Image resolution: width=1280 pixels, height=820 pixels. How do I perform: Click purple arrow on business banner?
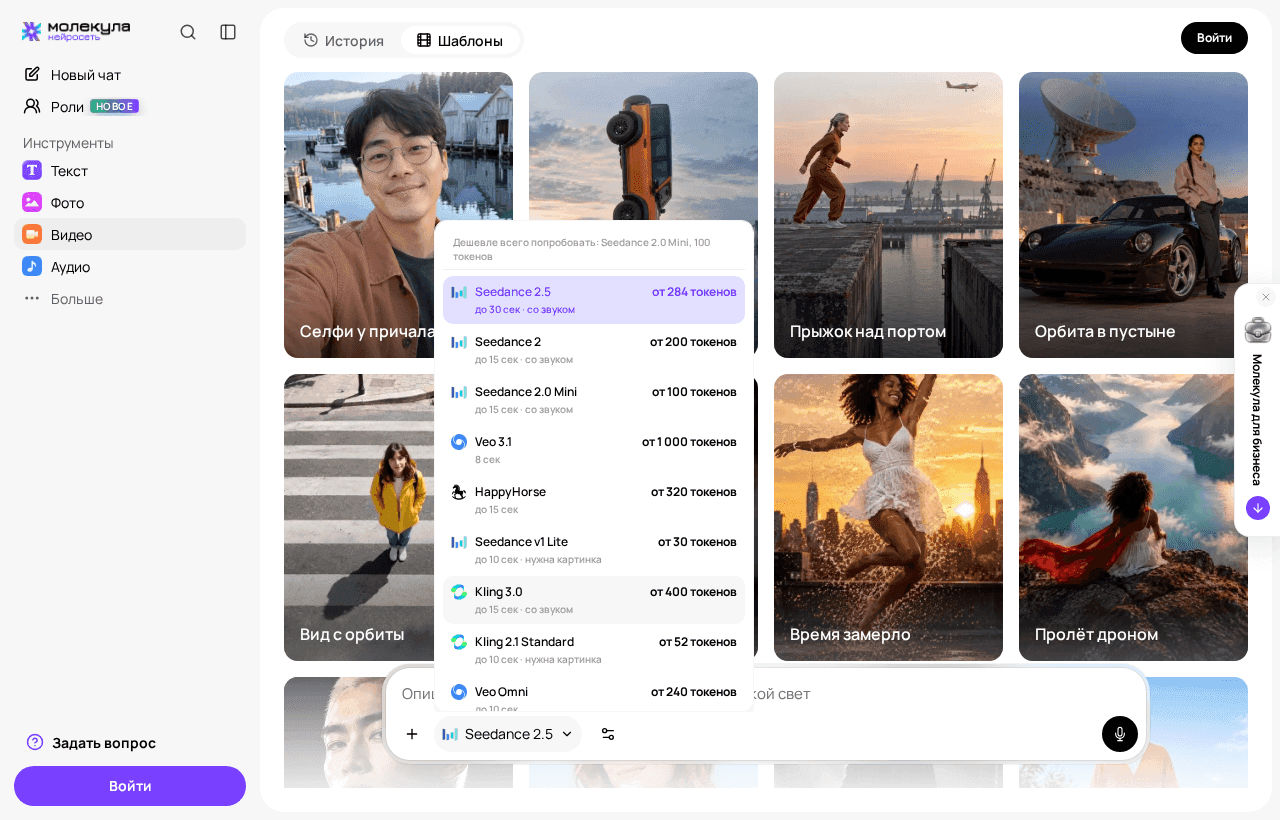1258,508
